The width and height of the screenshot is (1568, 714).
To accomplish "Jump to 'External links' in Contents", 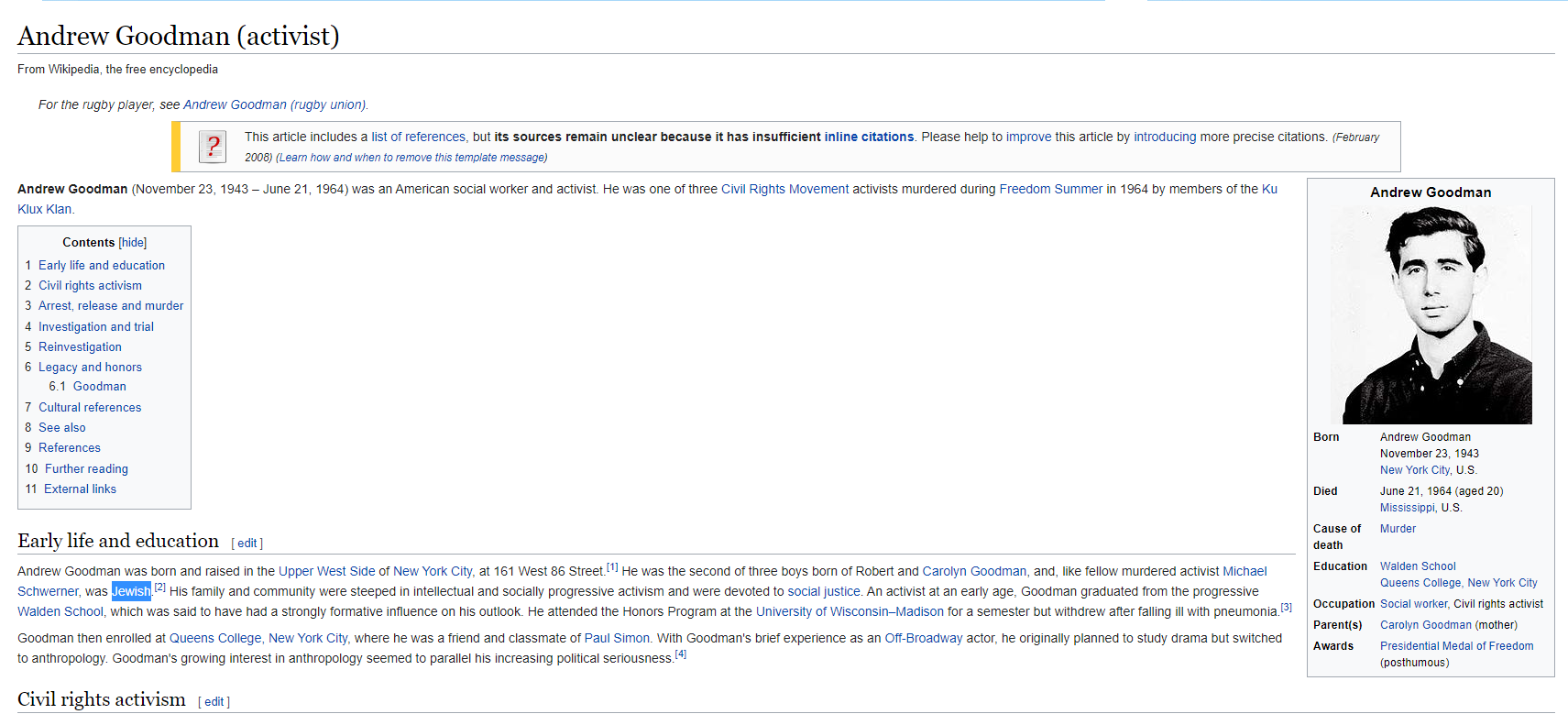I will (x=80, y=489).
